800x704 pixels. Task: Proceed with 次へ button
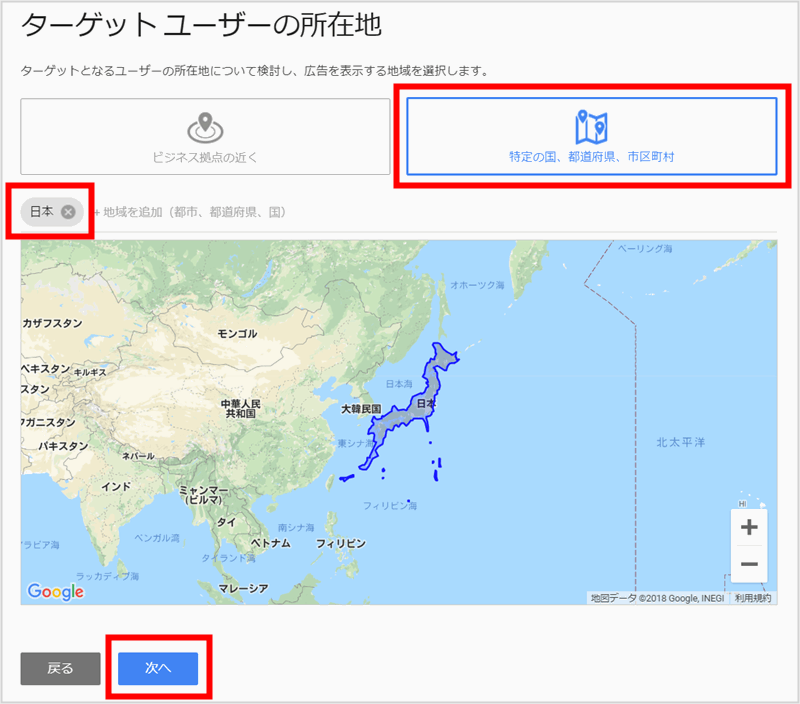tap(158, 668)
